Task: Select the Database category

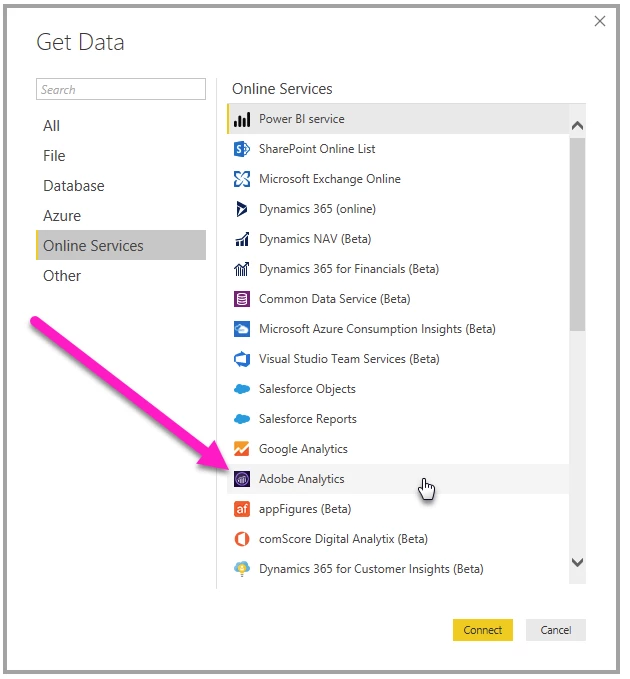Action: pos(121,186)
